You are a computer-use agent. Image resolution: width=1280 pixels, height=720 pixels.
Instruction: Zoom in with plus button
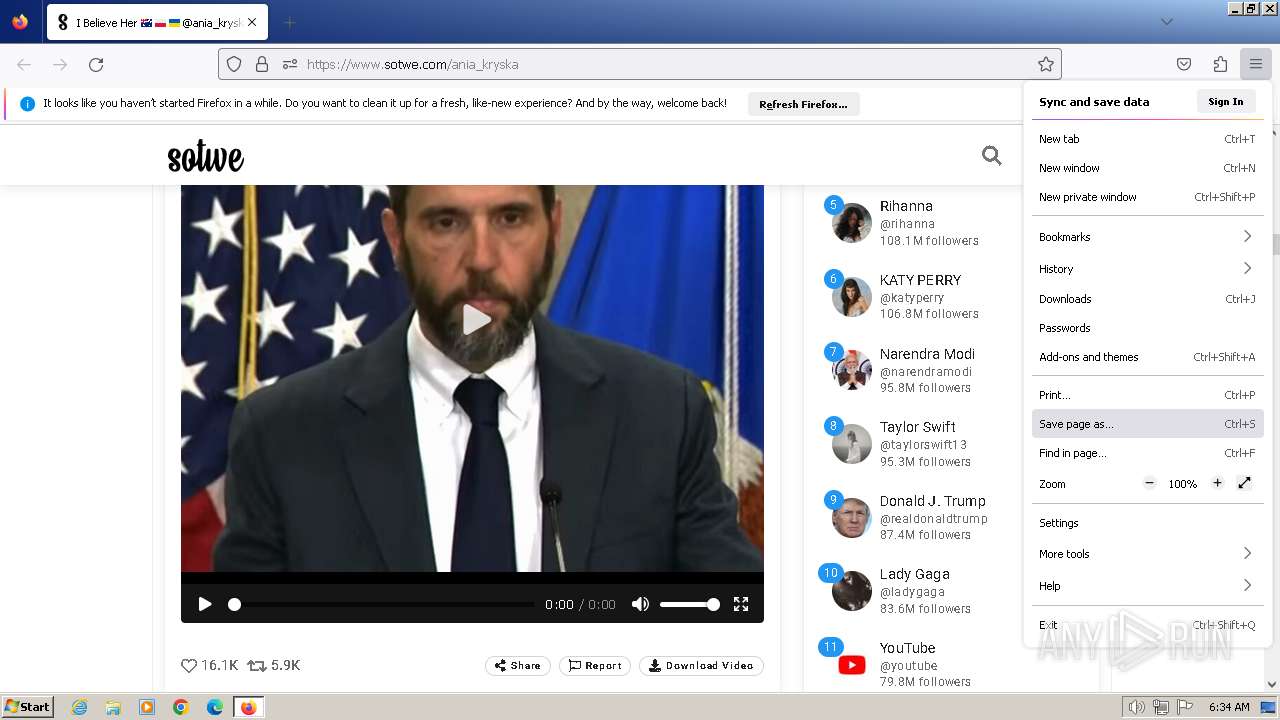click(x=1217, y=483)
